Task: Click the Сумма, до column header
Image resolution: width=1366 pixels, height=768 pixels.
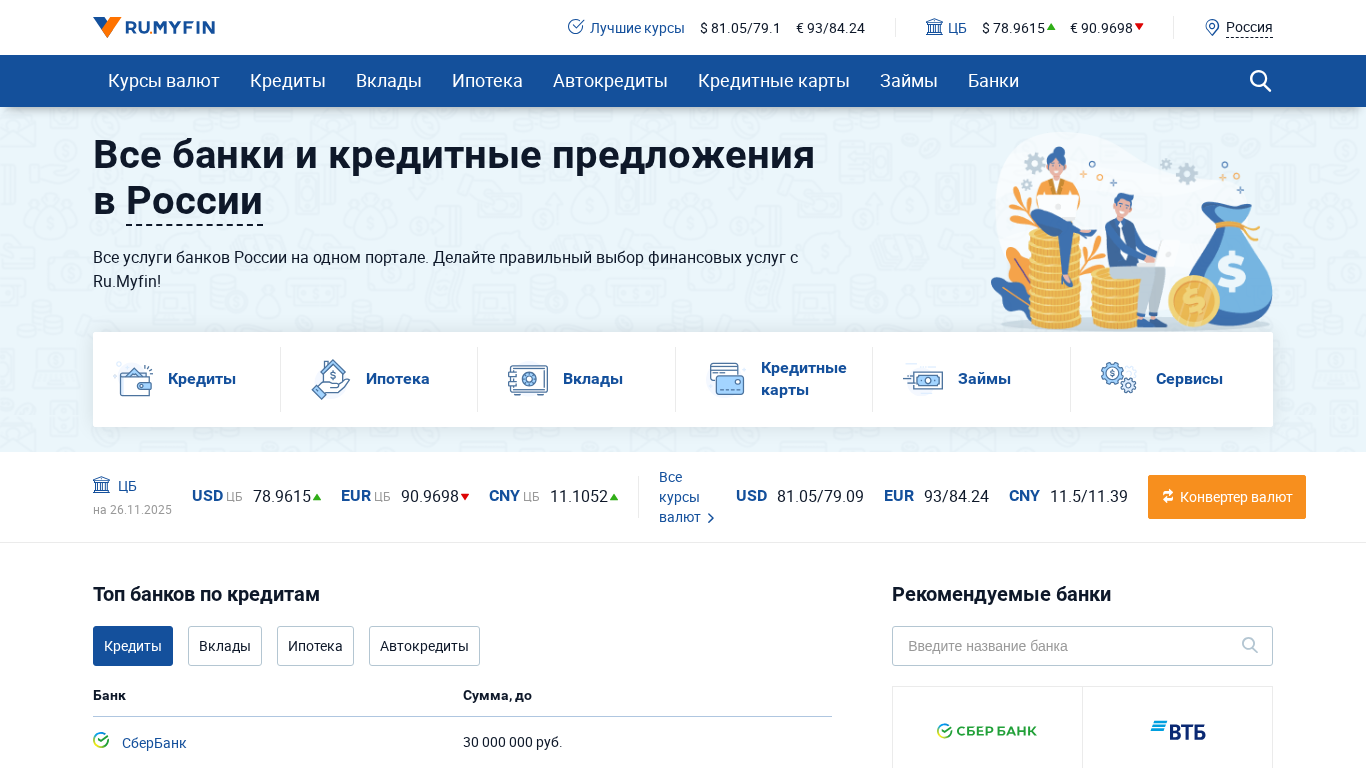Action: (x=497, y=695)
